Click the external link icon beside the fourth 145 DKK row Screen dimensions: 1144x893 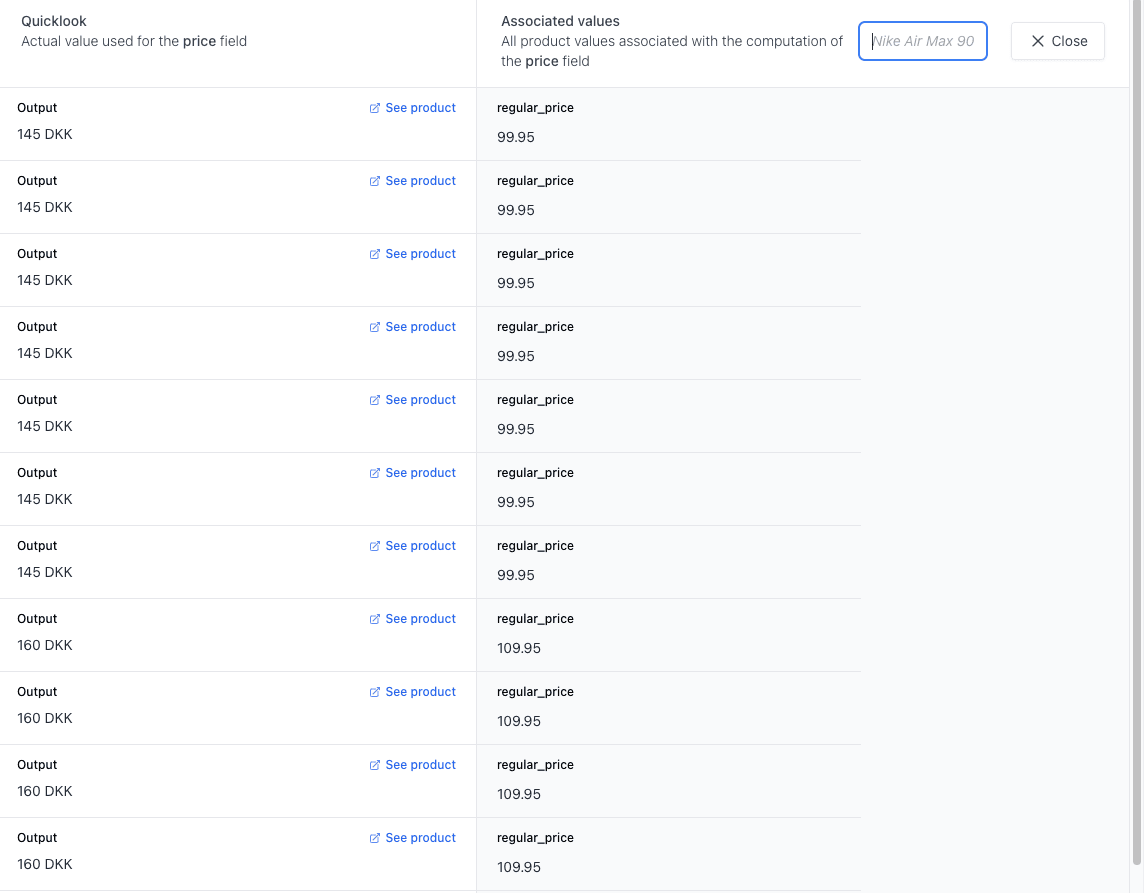374,326
